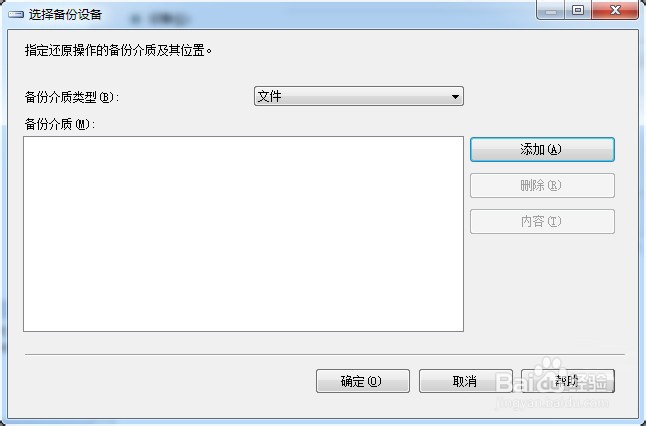The width and height of the screenshot is (646, 426).
Task: Click the backup device icon in title bar
Action: (16, 14)
